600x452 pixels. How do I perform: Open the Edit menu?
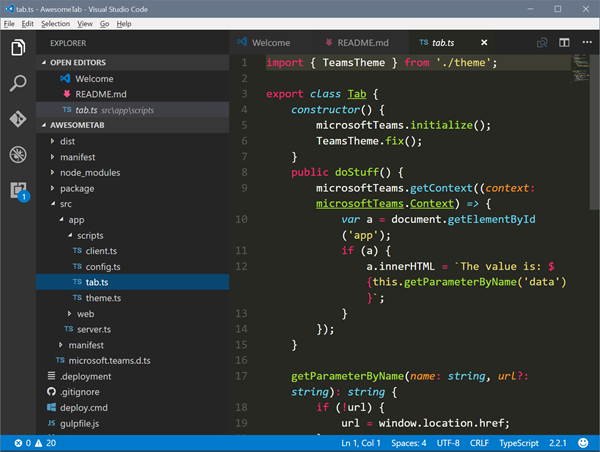click(28, 24)
